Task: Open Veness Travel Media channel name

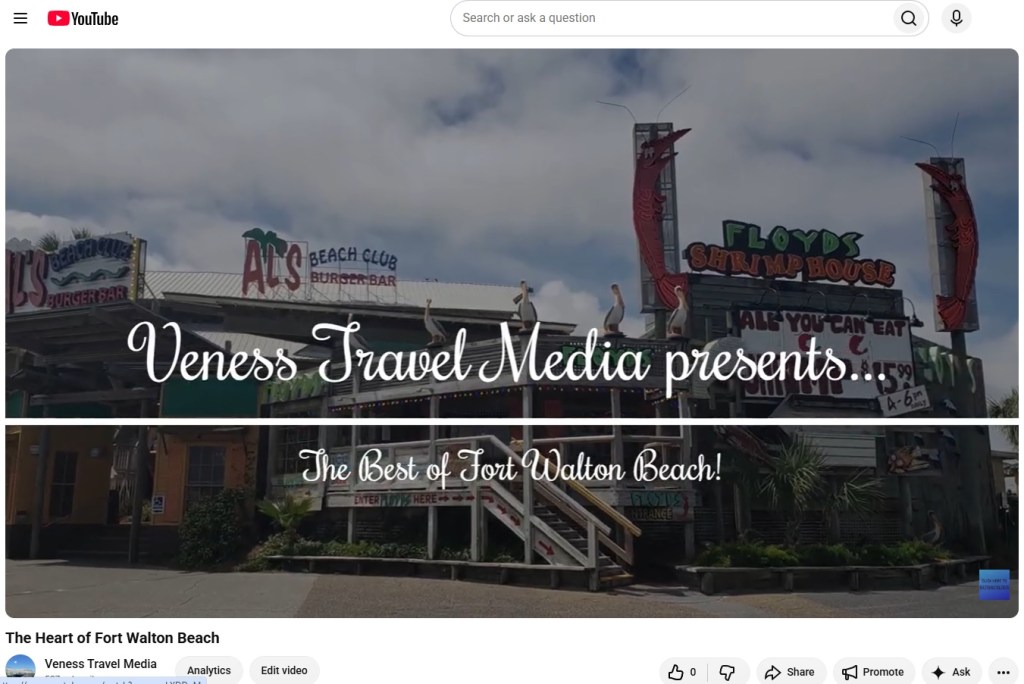Action: pyautogui.click(x=101, y=664)
